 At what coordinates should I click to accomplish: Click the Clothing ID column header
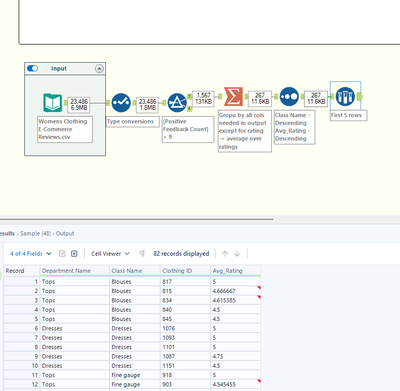[x=185, y=271]
